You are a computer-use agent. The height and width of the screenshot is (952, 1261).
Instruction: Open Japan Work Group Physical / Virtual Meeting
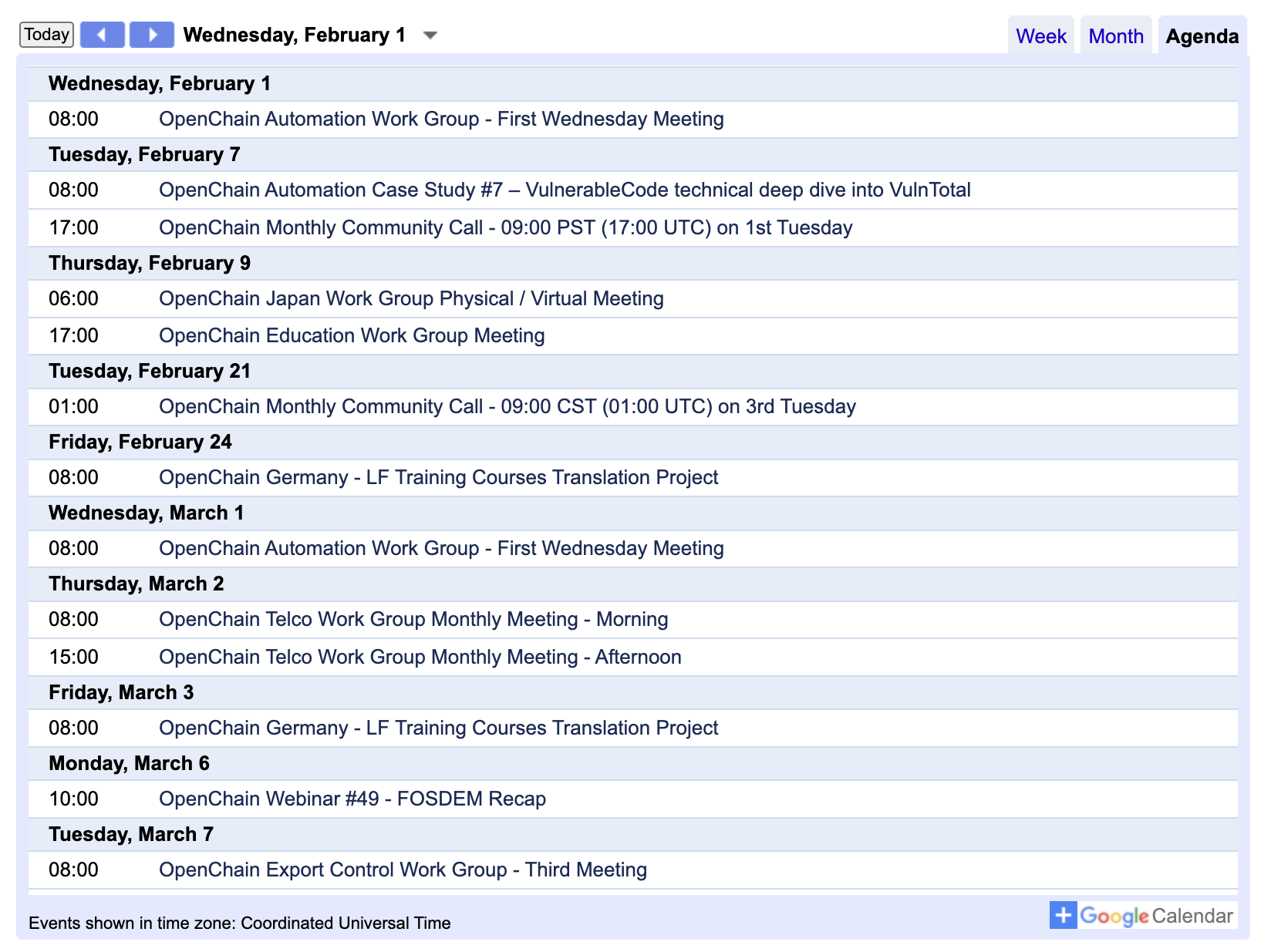pos(411,299)
